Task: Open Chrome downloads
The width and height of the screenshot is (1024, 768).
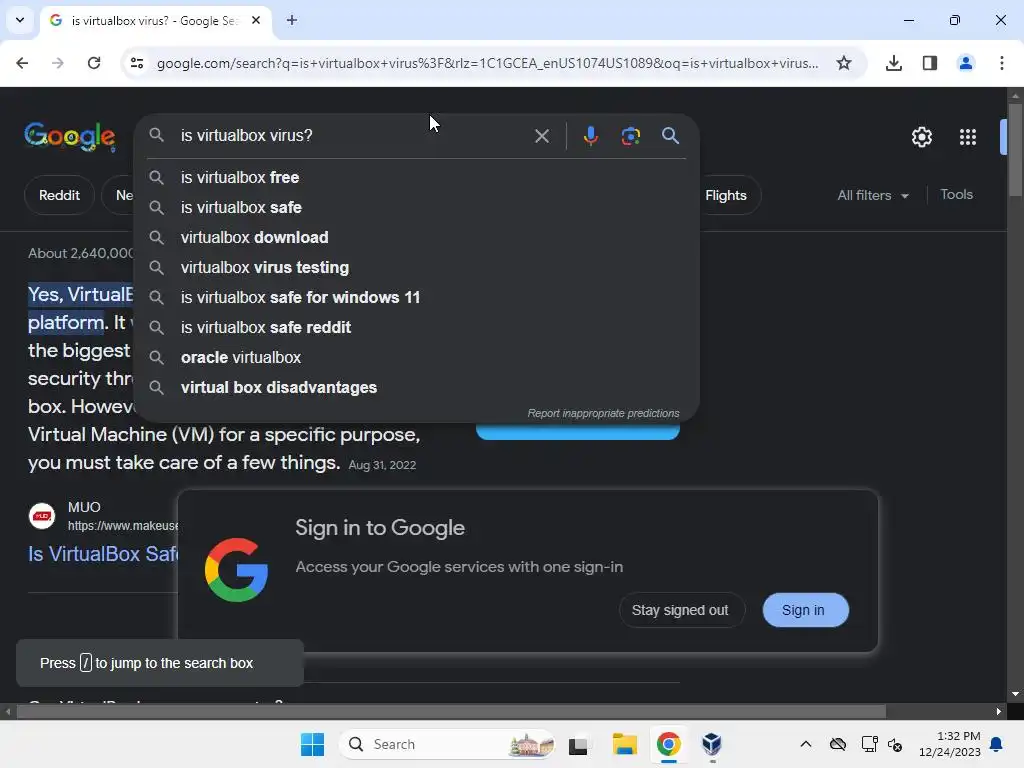Action: tap(894, 63)
